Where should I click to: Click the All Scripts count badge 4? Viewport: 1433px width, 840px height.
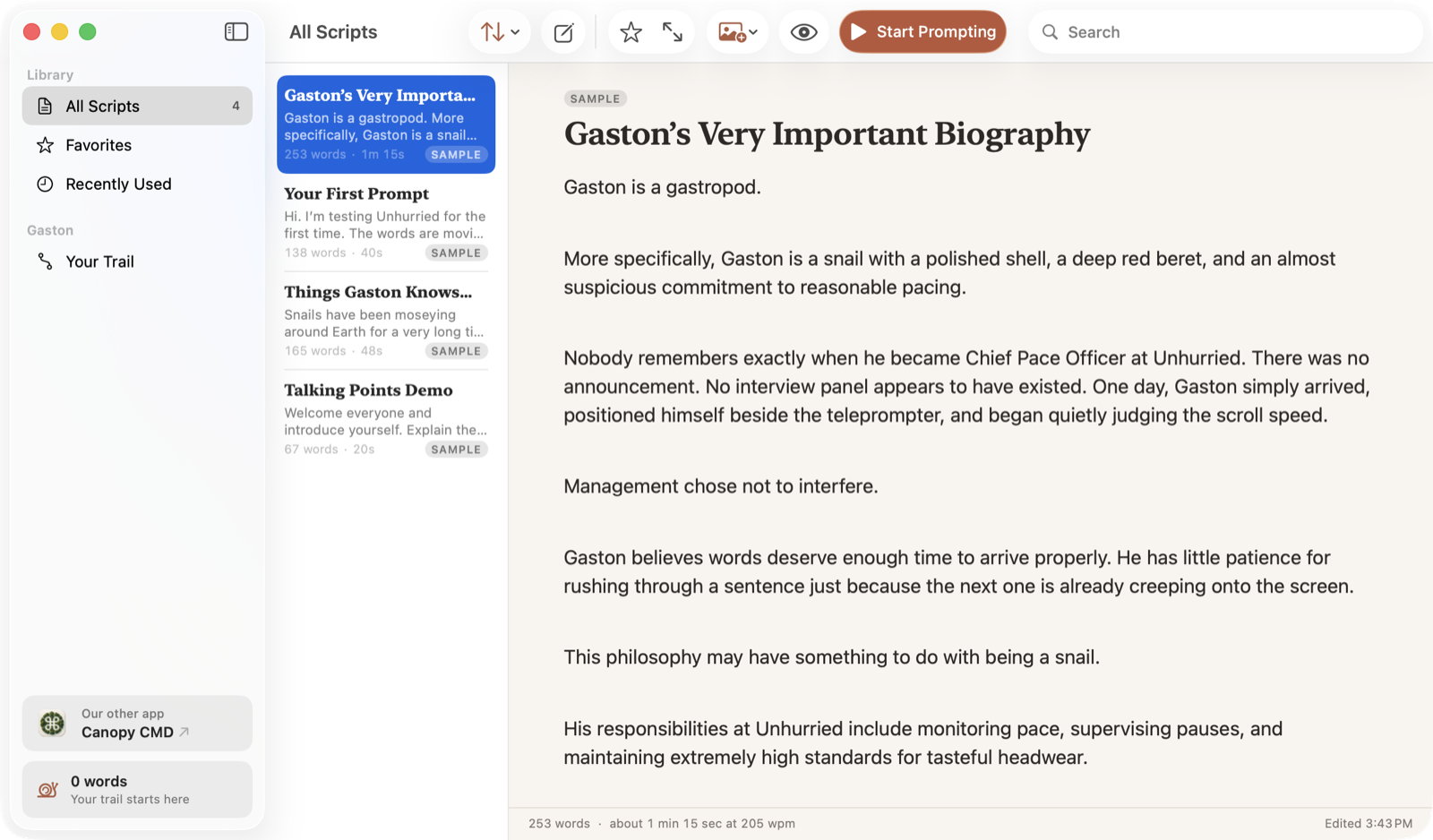[x=236, y=106]
